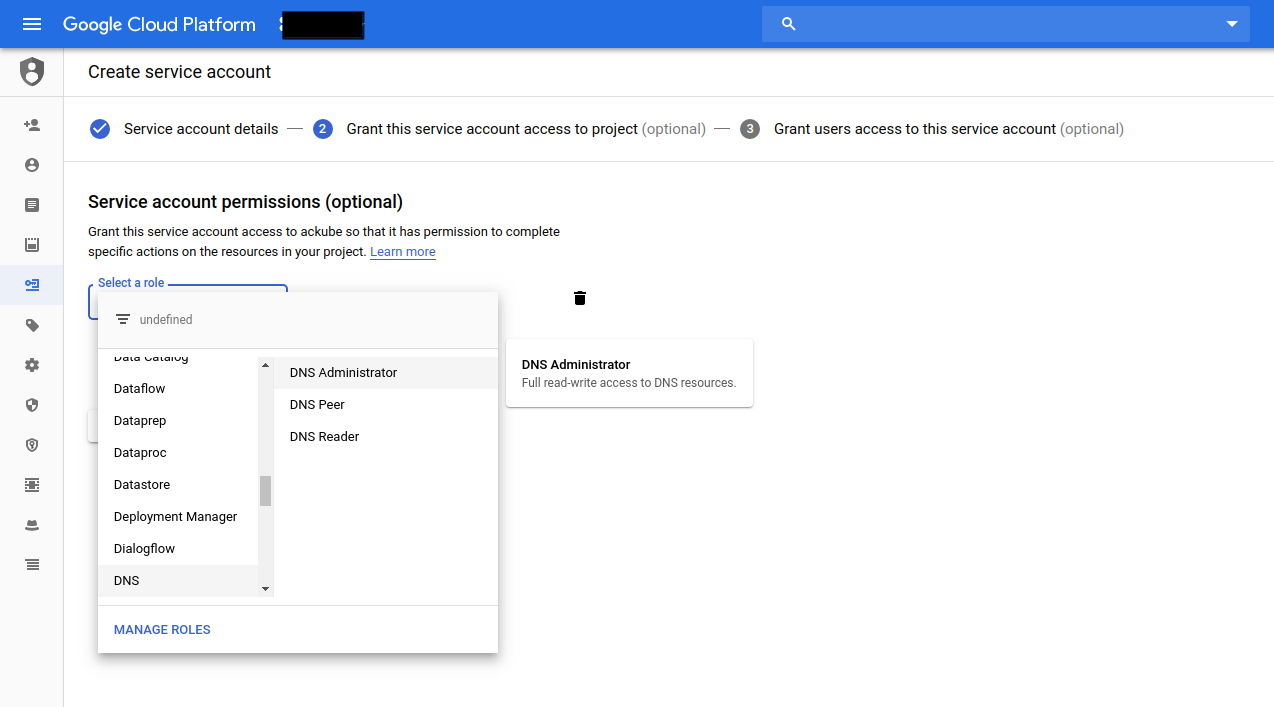This screenshot has height=707, width=1274.
Task: Click the service list scrollbar down arrow
Action: [265, 589]
